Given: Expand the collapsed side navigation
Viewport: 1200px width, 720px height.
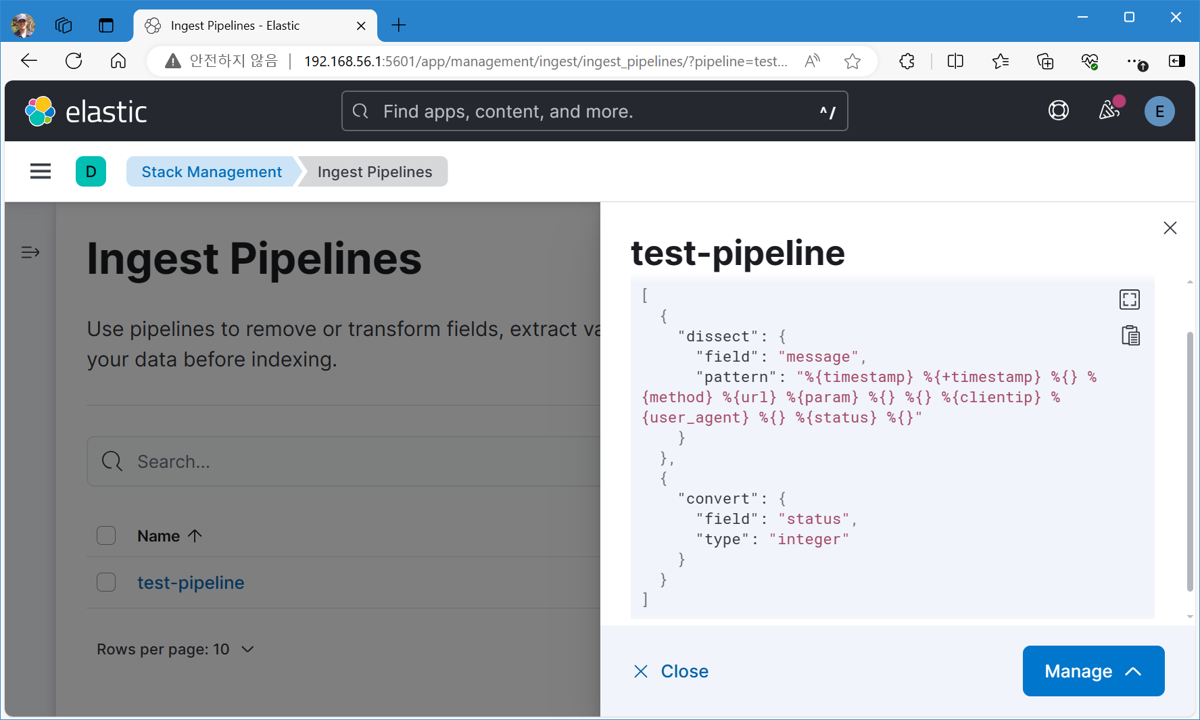Looking at the screenshot, I should 30,252.
